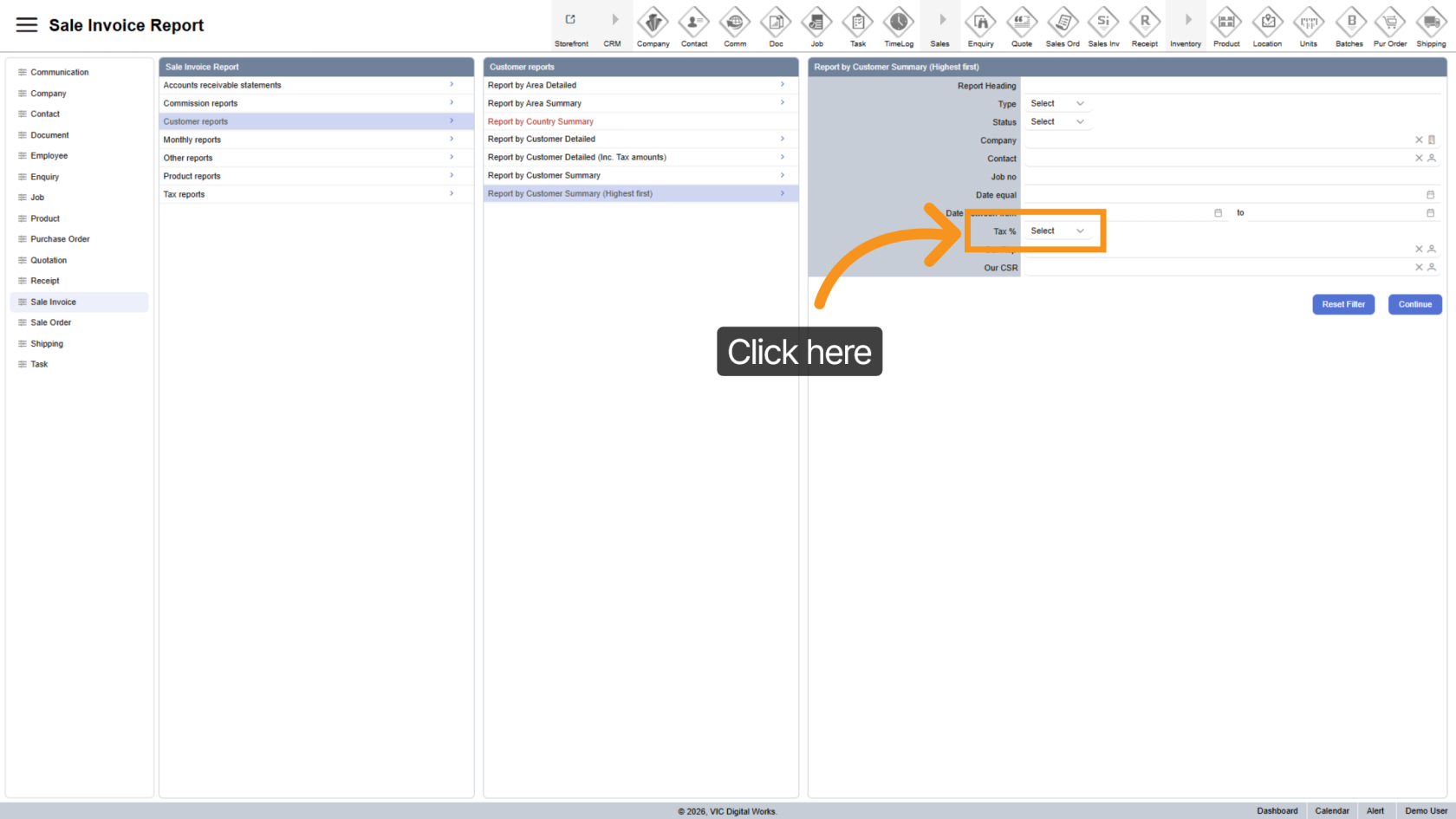Open the Status select dropdown

pos(1056,122)
